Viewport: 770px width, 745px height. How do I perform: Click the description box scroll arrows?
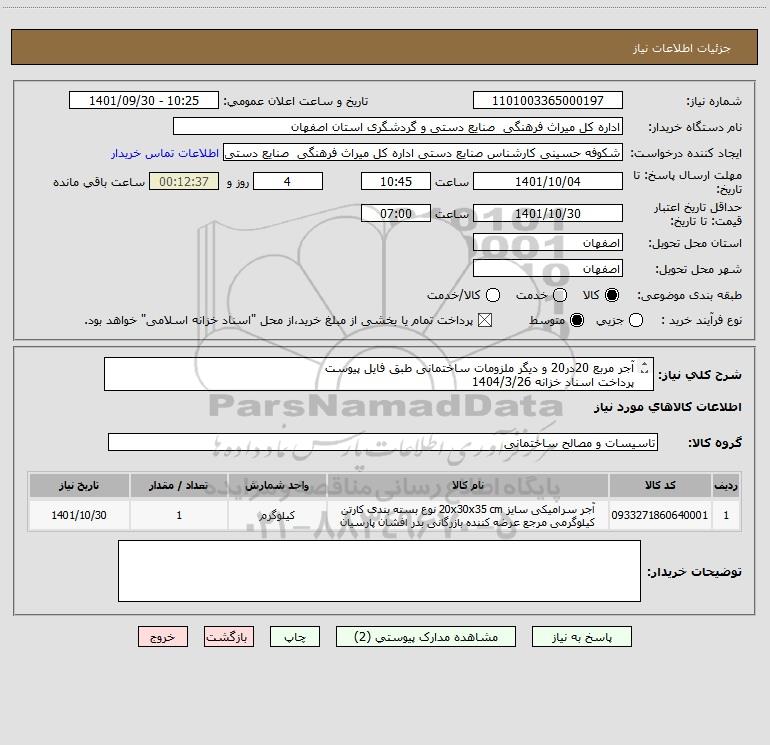[x=645, y=367]
